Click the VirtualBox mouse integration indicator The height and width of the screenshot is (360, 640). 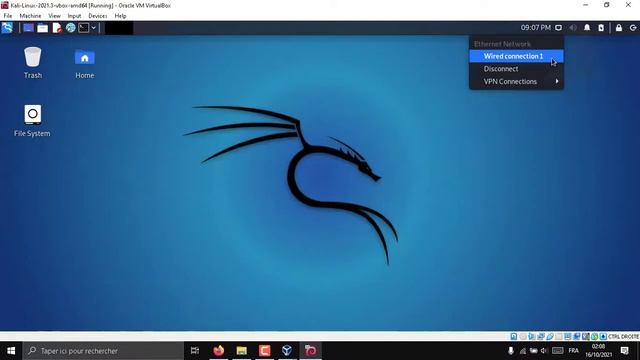[x=594, y=337]
